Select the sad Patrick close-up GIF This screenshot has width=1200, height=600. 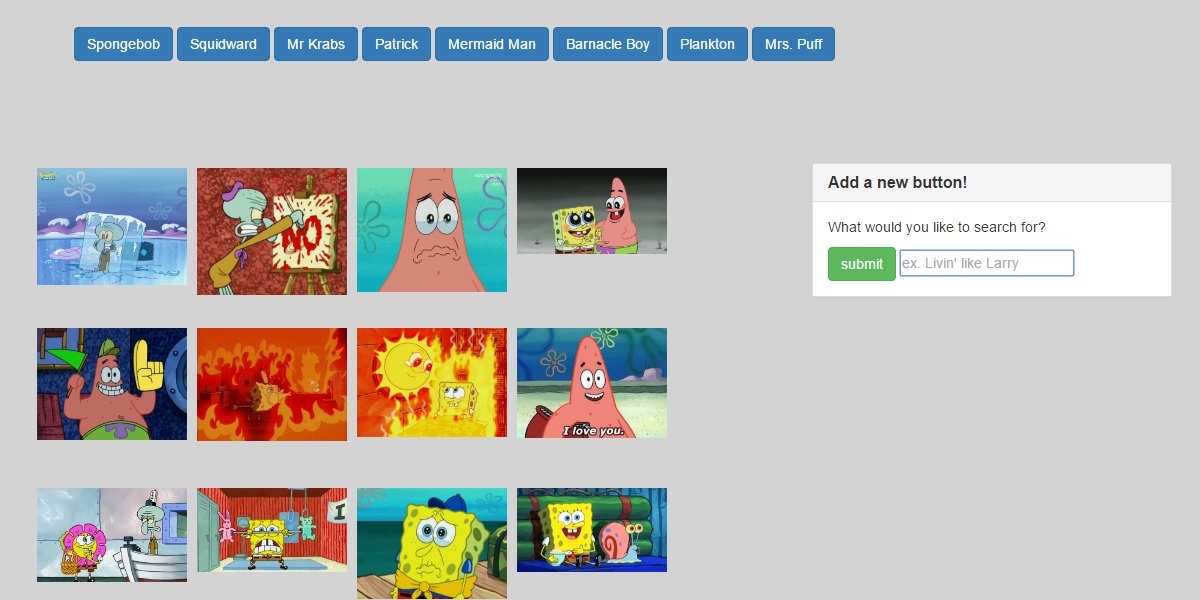coord(431,229)
